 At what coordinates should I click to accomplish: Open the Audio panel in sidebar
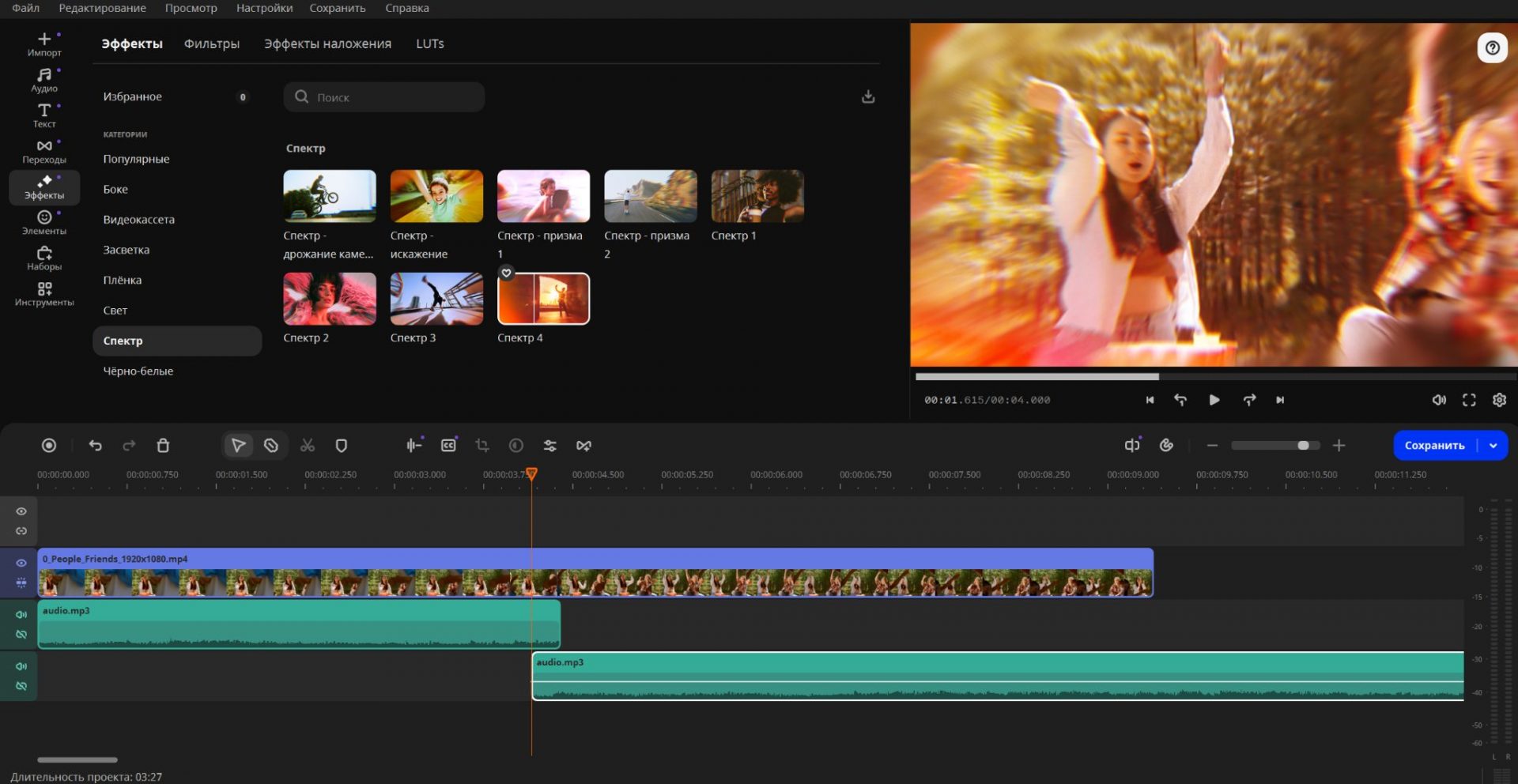[x=44, y=80]
